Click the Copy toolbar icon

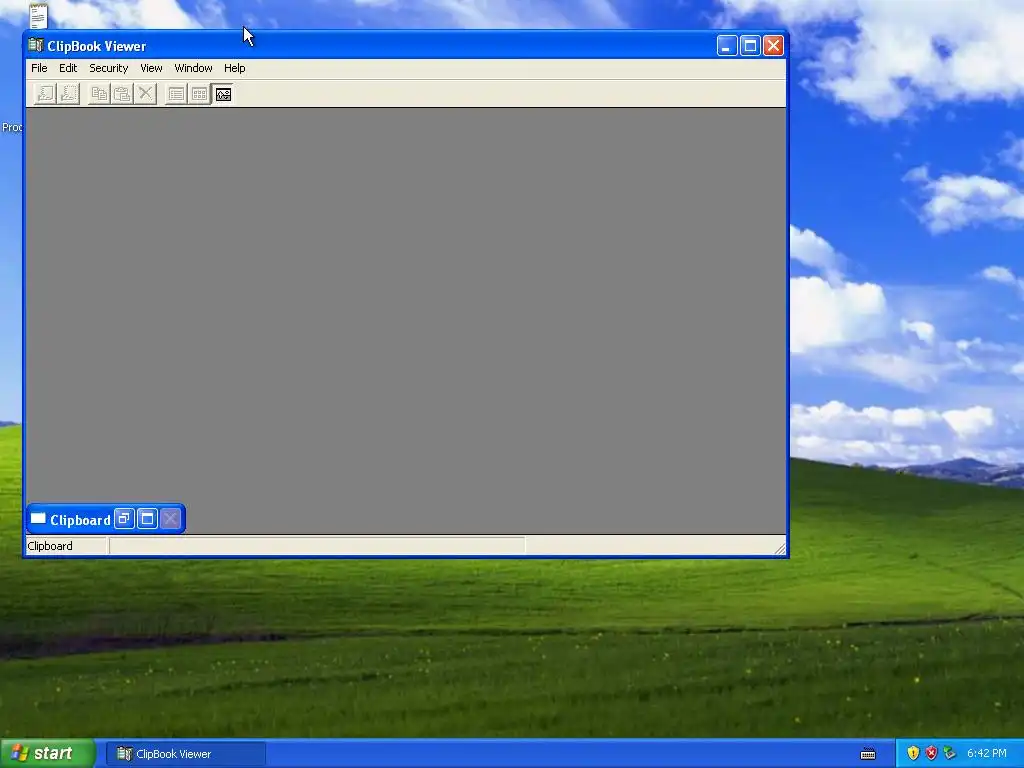tap(99, 94)
